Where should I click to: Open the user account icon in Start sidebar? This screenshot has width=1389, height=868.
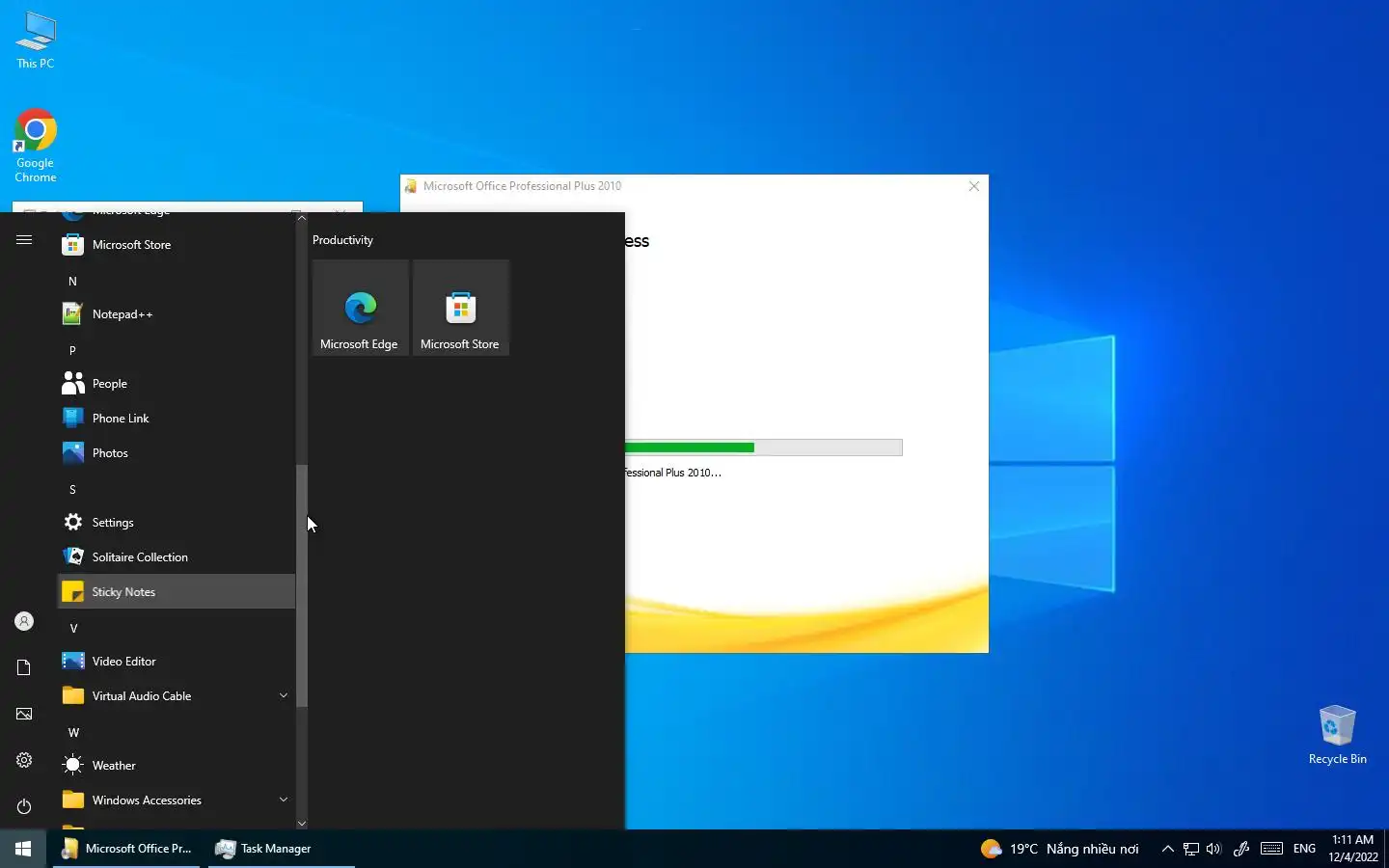click(24, 621)
